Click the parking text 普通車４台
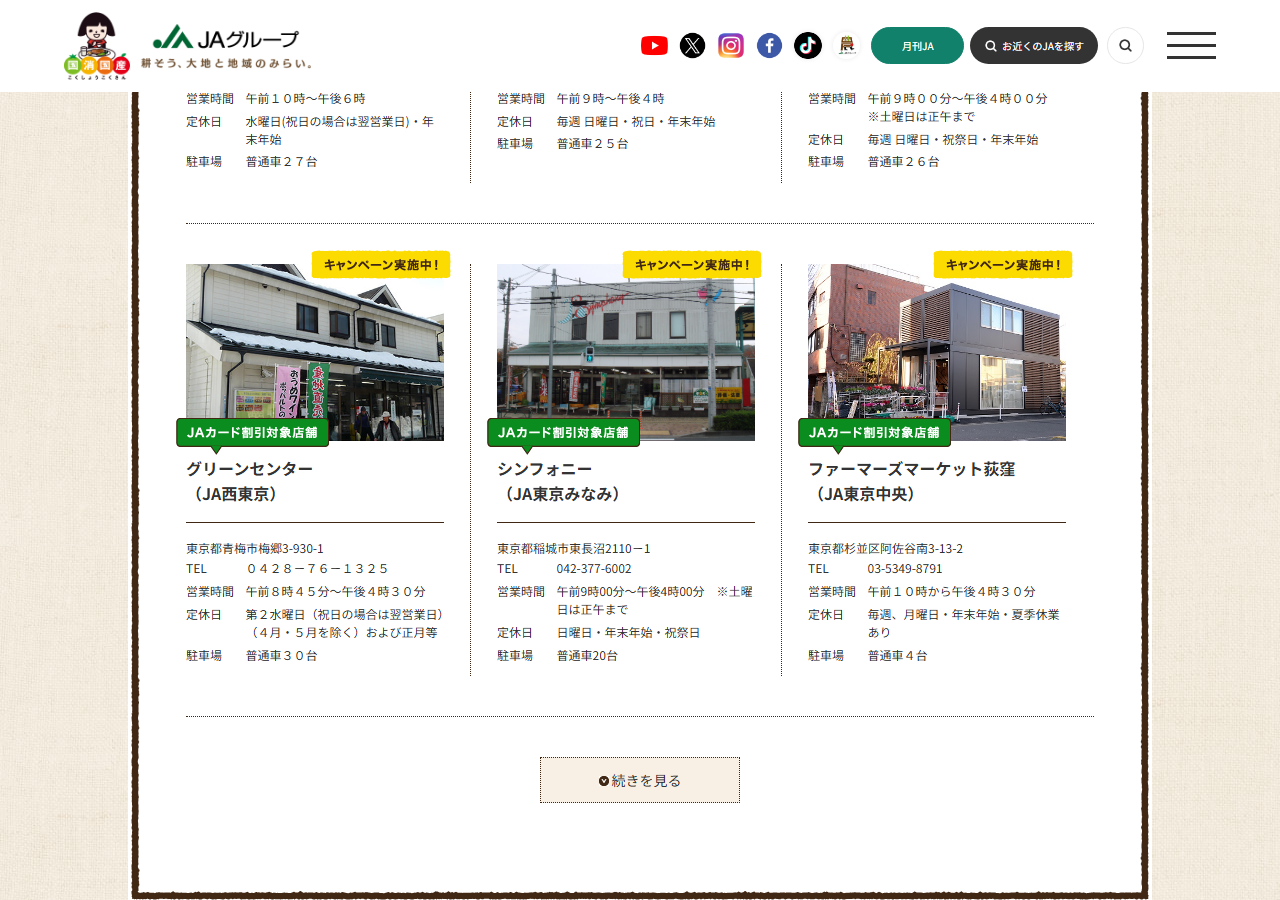 (898, 655)
